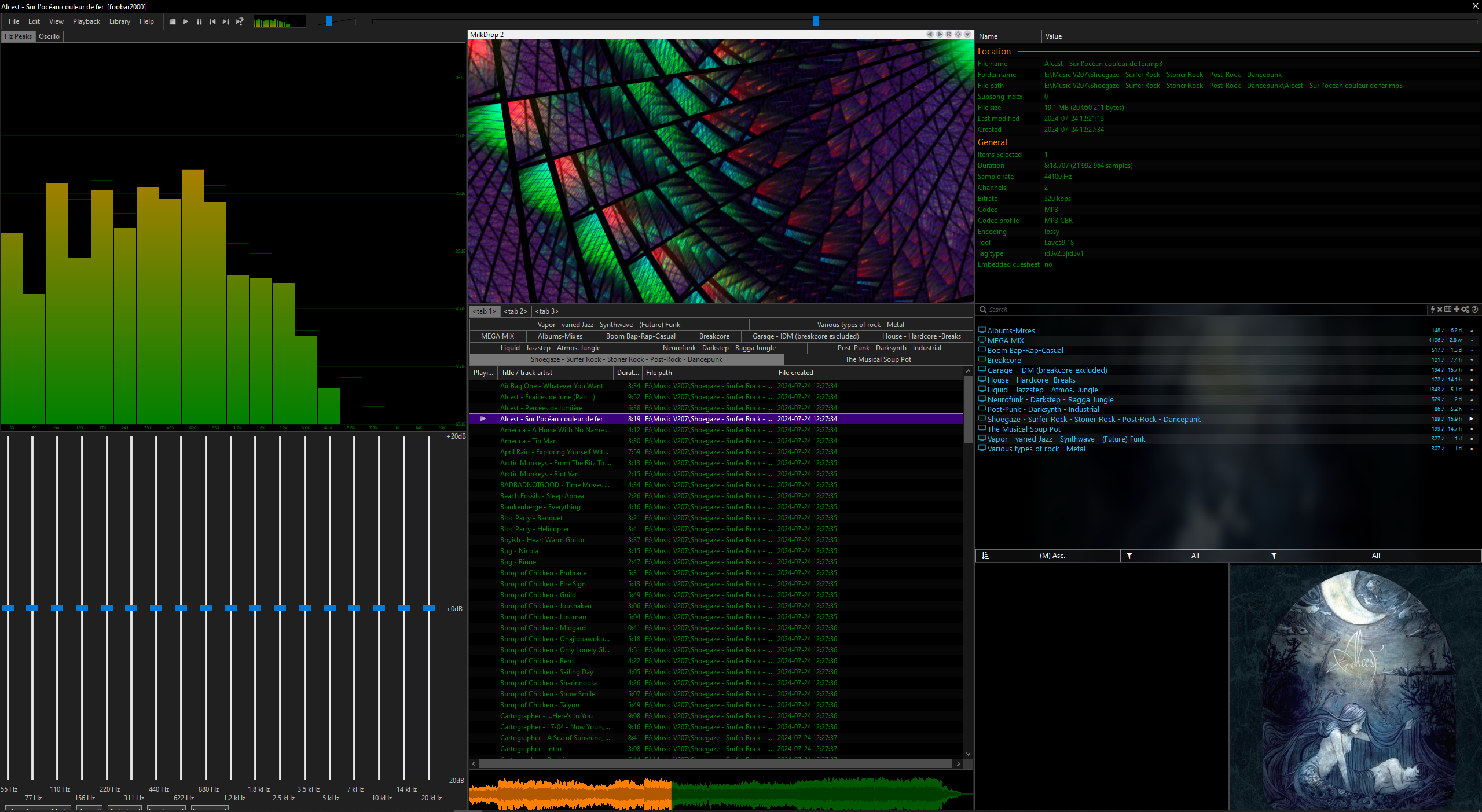
Task: Open the File menu
Action: 14,21
